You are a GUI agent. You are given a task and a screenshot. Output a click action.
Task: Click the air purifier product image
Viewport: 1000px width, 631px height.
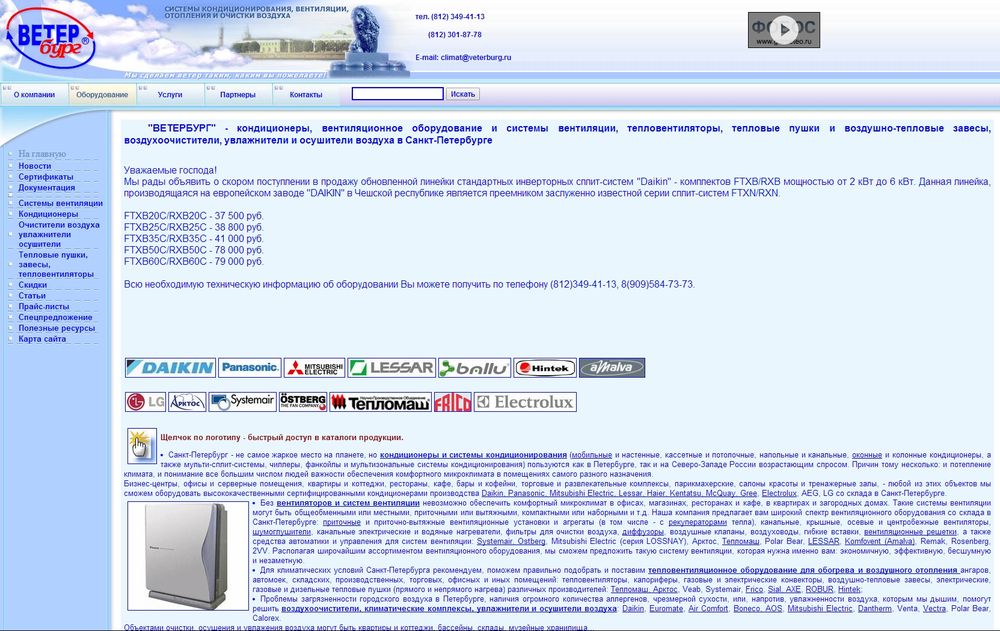pyautogui.click(x=188, y=556)
